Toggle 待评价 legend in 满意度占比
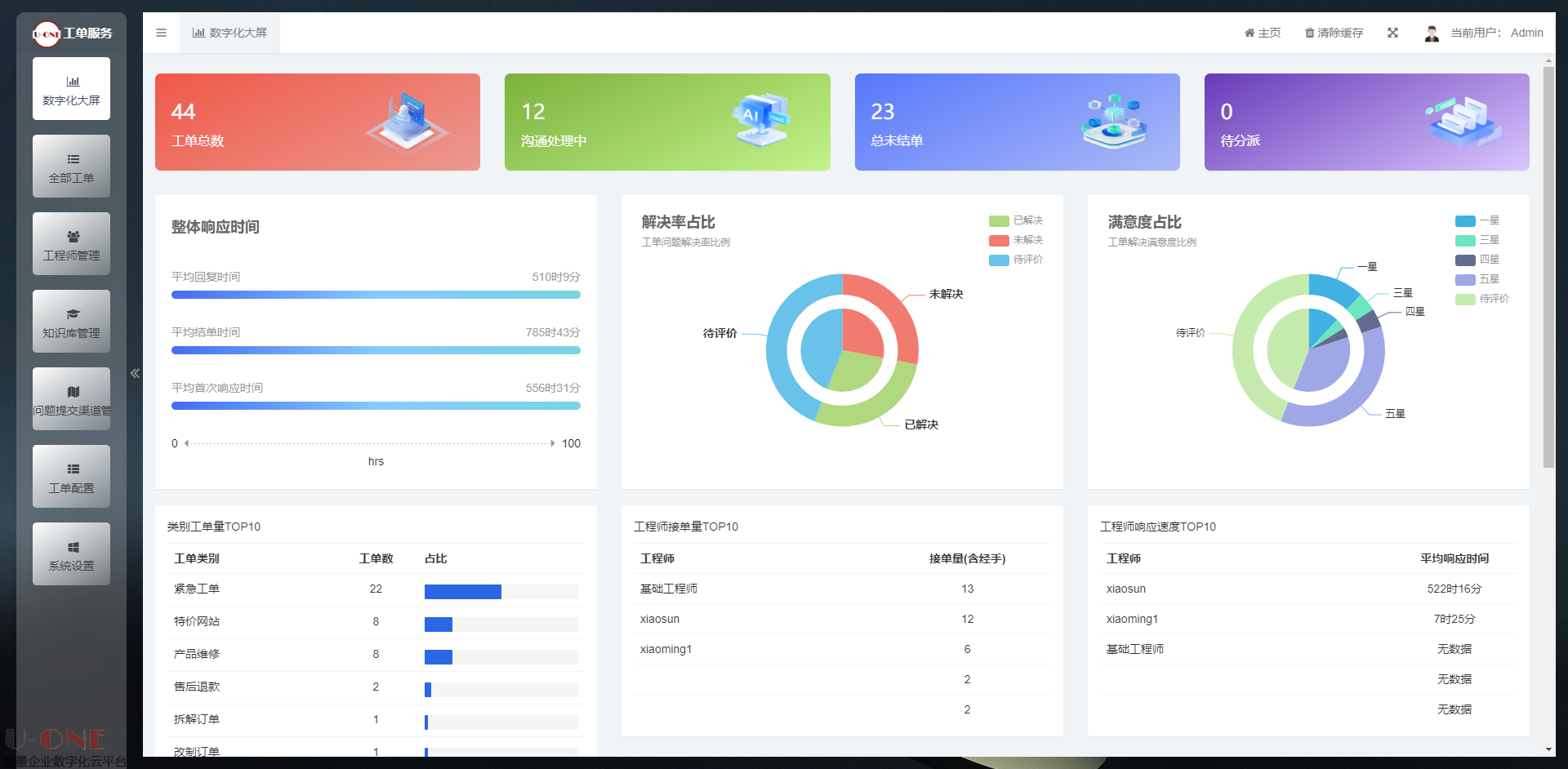Screen dimensions: 1568x769 pos(1482,299)
